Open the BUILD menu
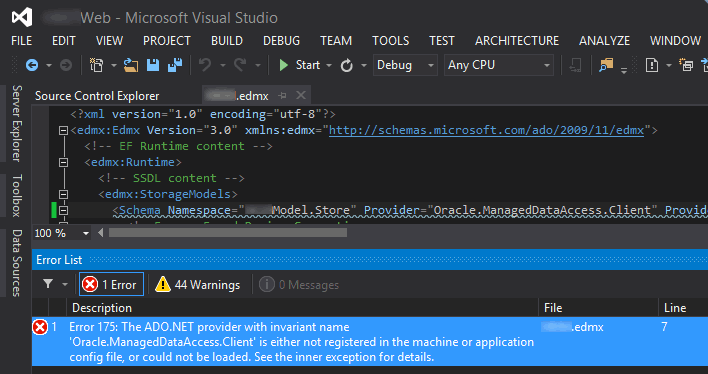This screenshot has height=374, width=708. (x=227, y=41)
